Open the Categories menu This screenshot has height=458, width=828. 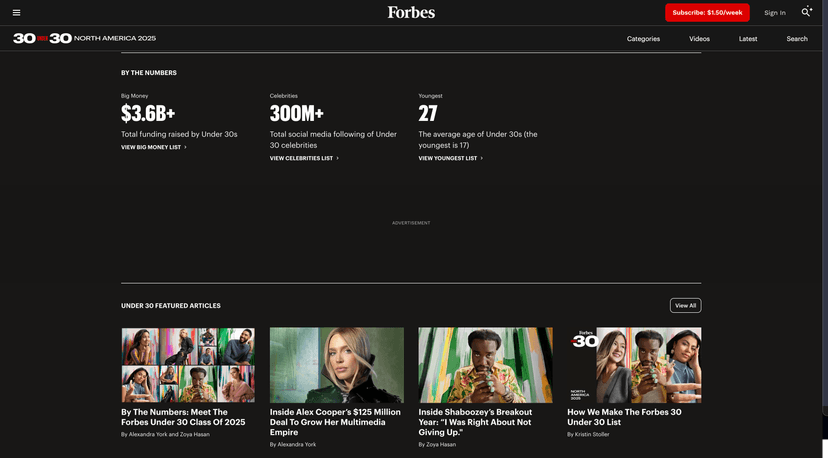point(643,39)
